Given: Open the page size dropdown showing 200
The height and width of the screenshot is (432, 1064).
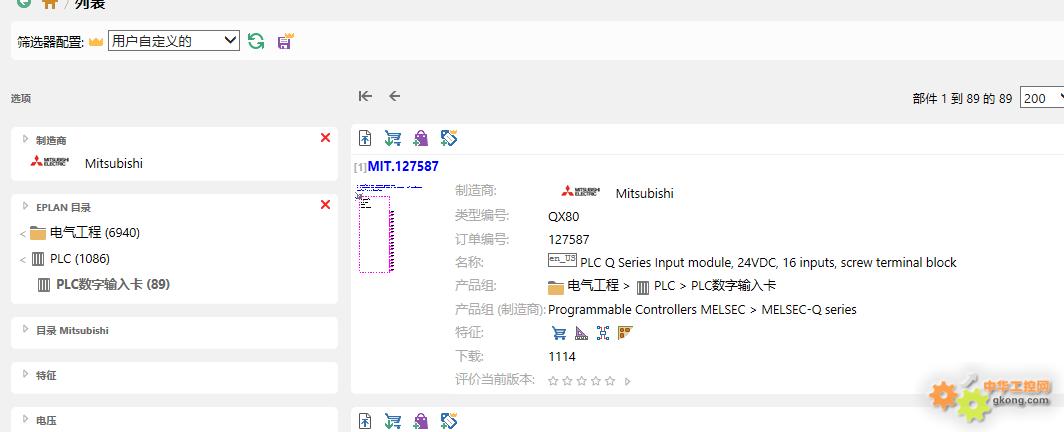Looking at the screenshot, I should [x=1042, y=98].
